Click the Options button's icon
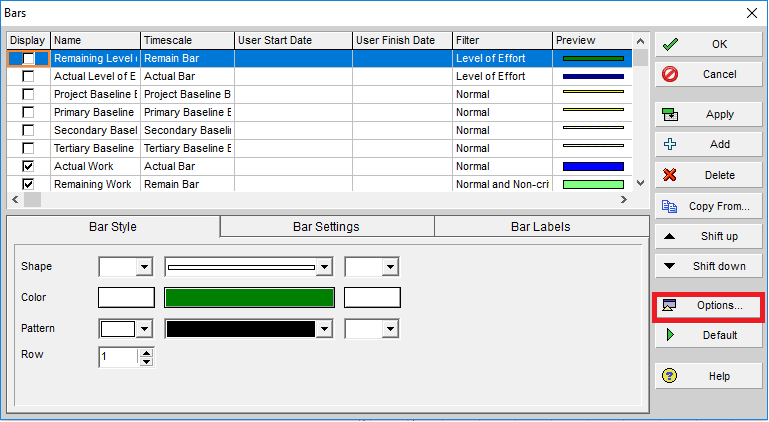The width and height of the screenshot is (769, 422). point(669,305)
